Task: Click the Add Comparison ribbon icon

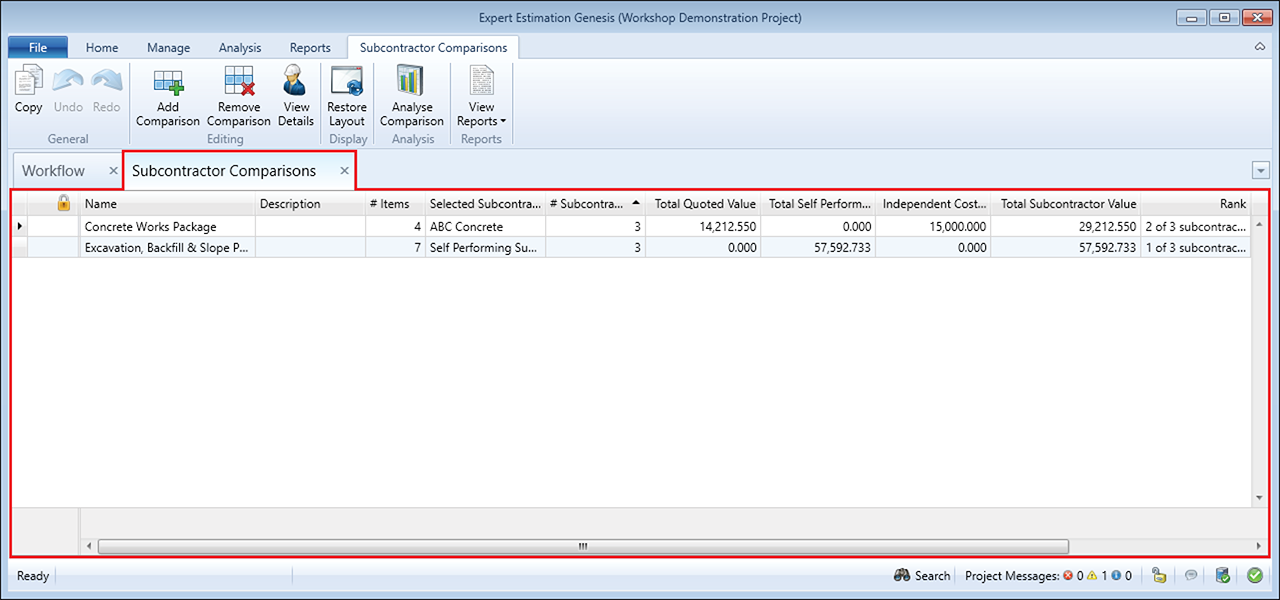Action: 167,82
